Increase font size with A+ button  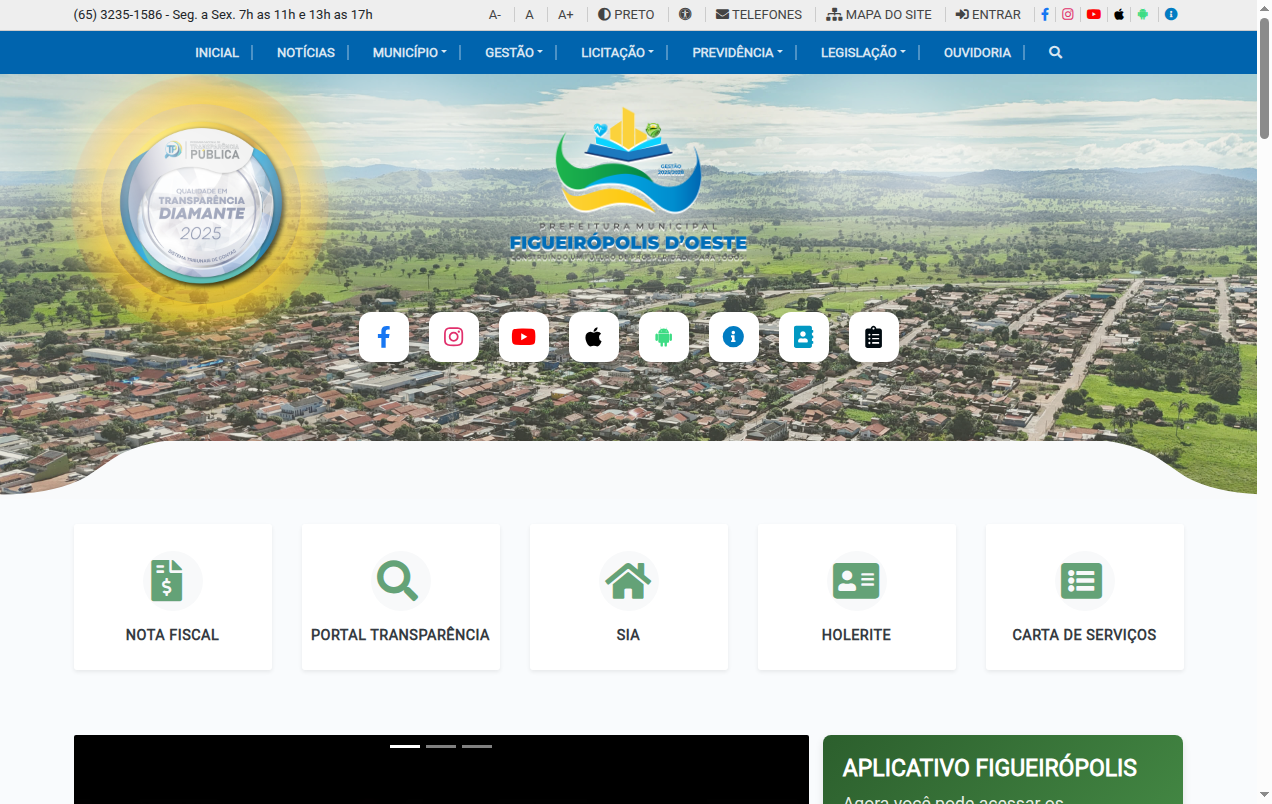coord(566,15)
